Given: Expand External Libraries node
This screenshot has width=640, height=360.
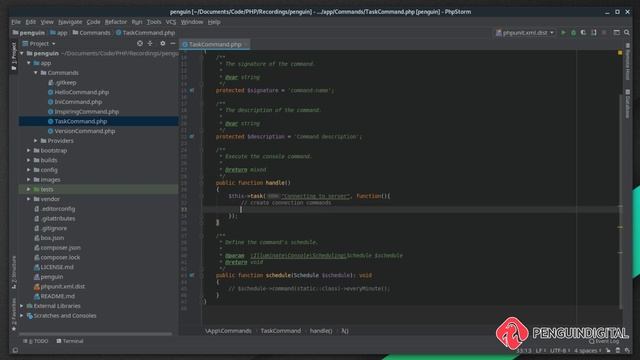Looking at the screenshot, I should tap(22, 306).
